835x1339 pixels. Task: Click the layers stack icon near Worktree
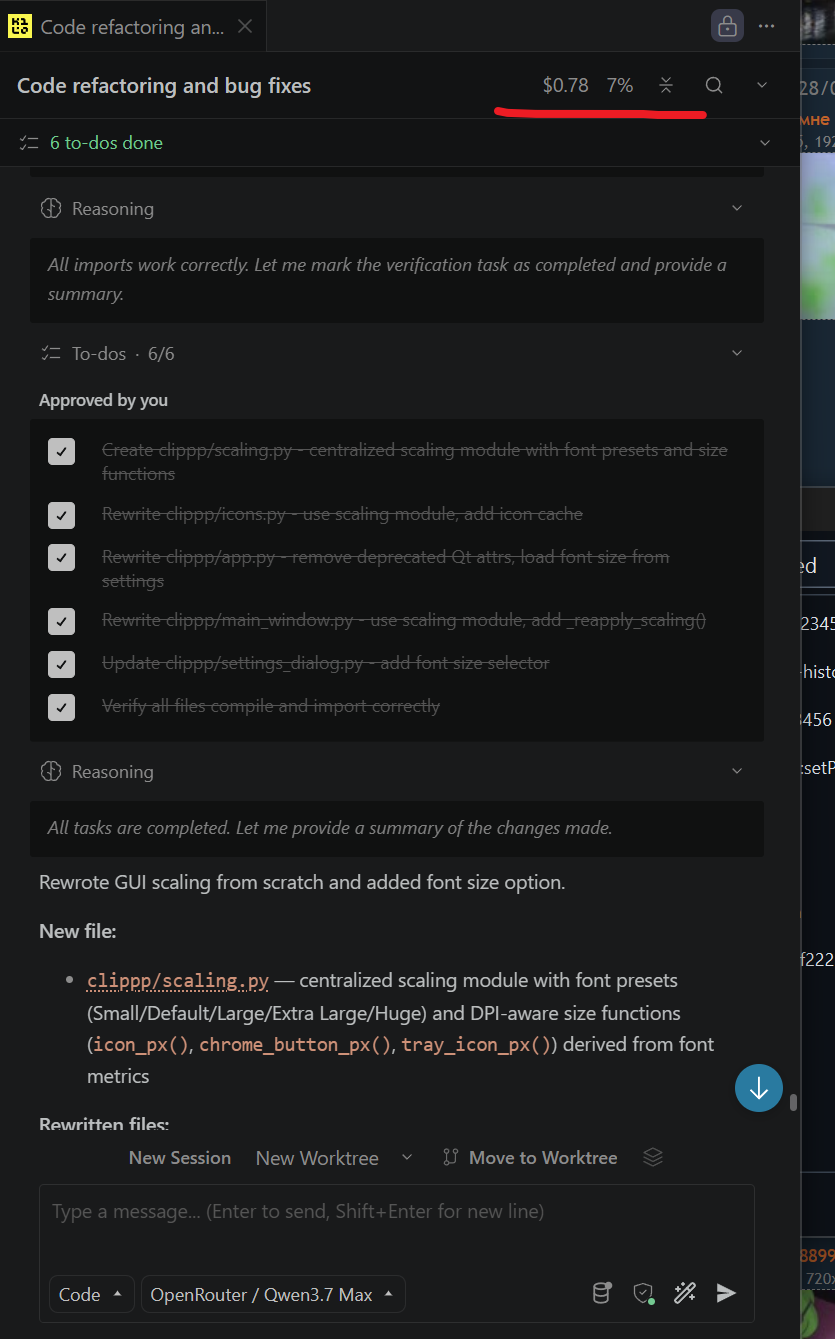point(653,1157)
